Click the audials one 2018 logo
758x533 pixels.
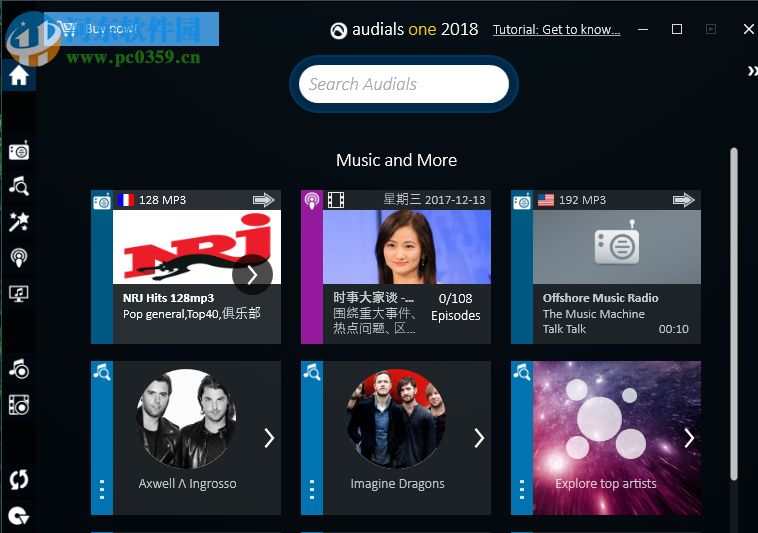pyautogui.click(x=404, y=29)
